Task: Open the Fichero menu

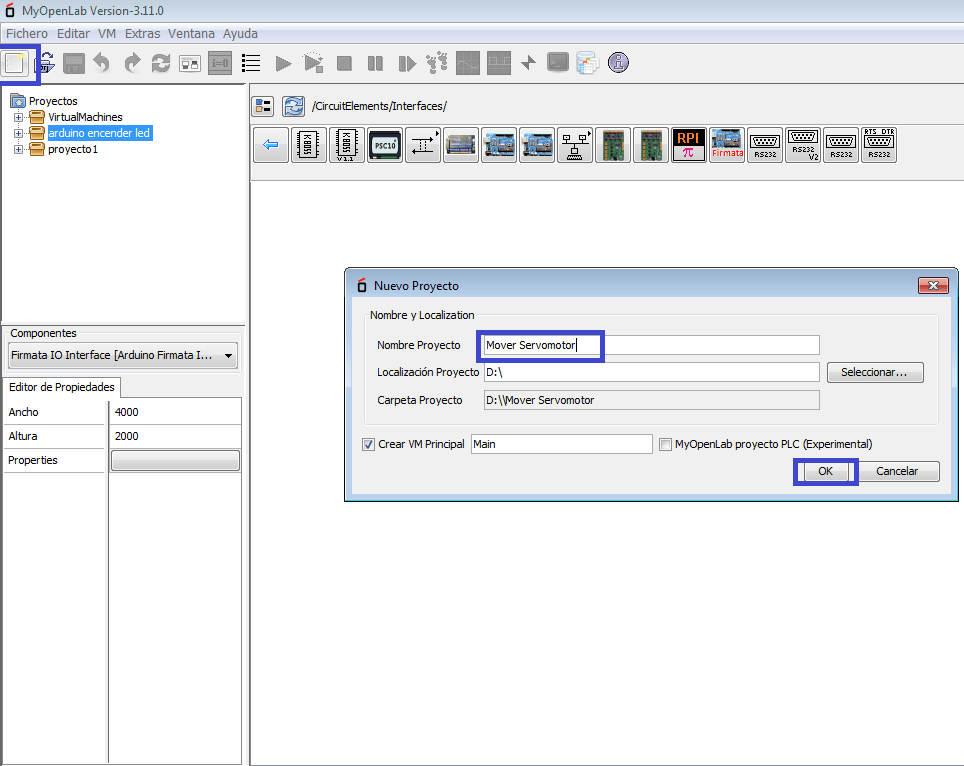Action: pos(26,34)
